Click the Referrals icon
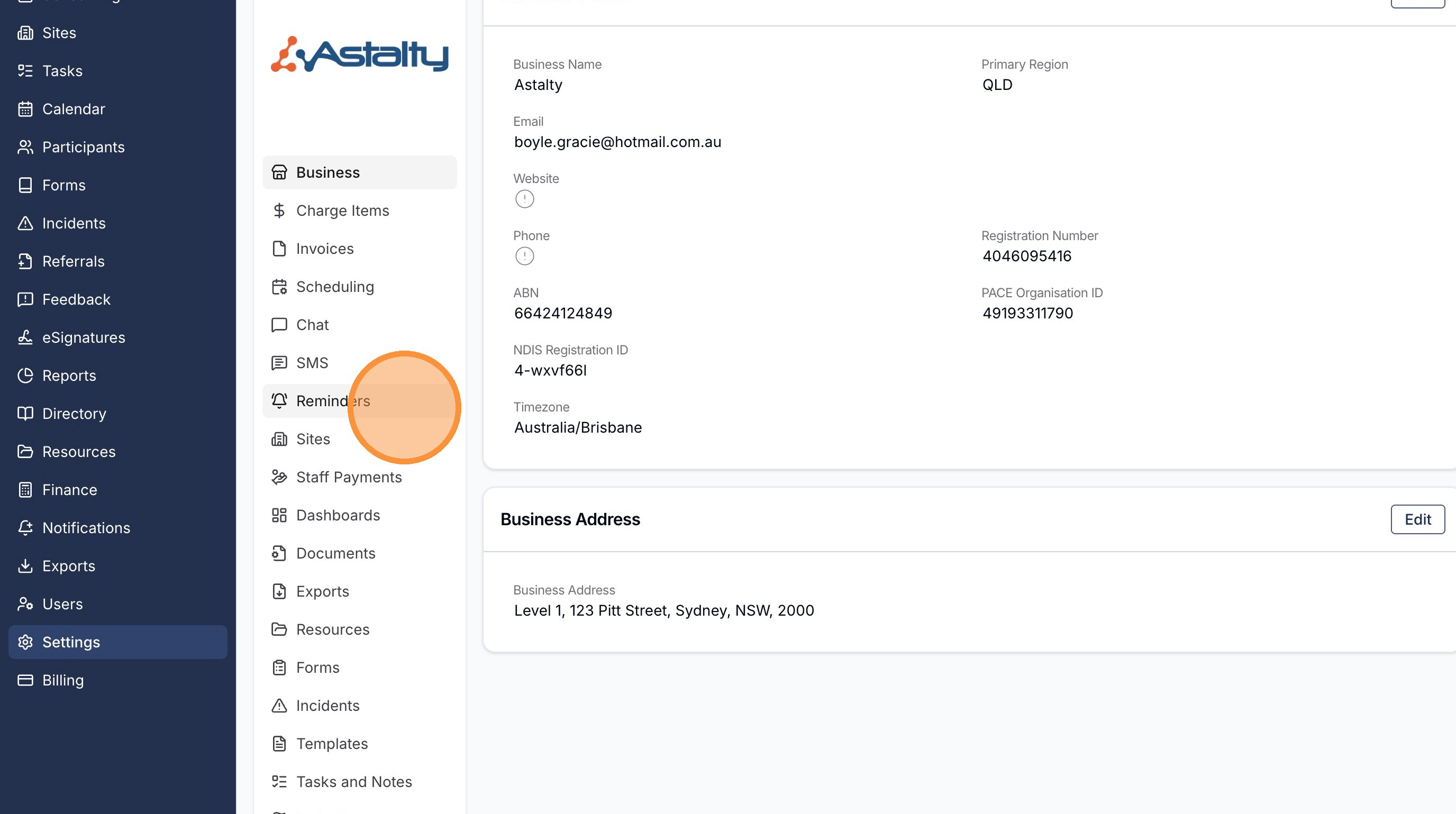The image size is (1456, 814). pos(25,261)
